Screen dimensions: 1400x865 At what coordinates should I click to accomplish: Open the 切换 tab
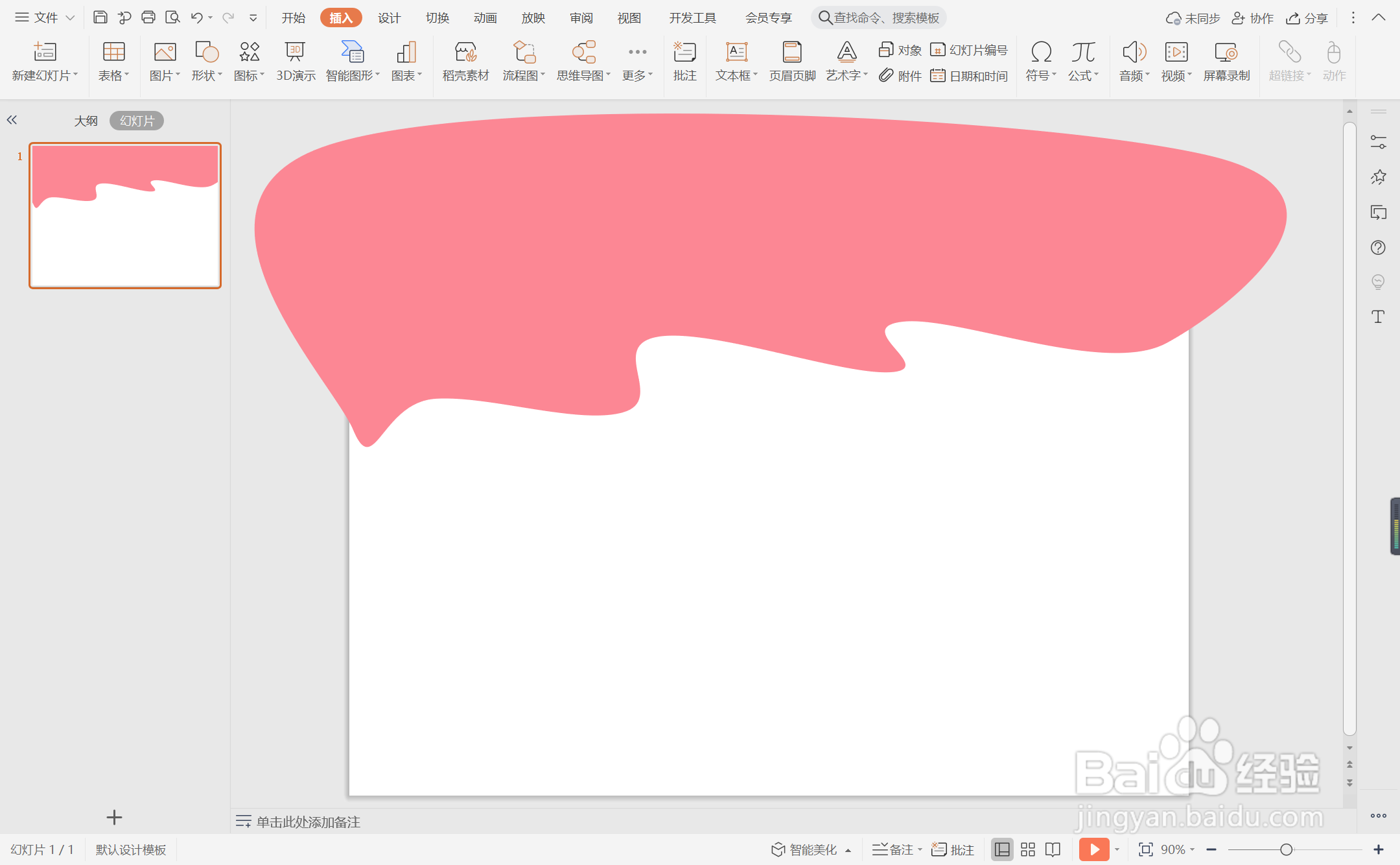pyautogui.click(x=437, y=18)
